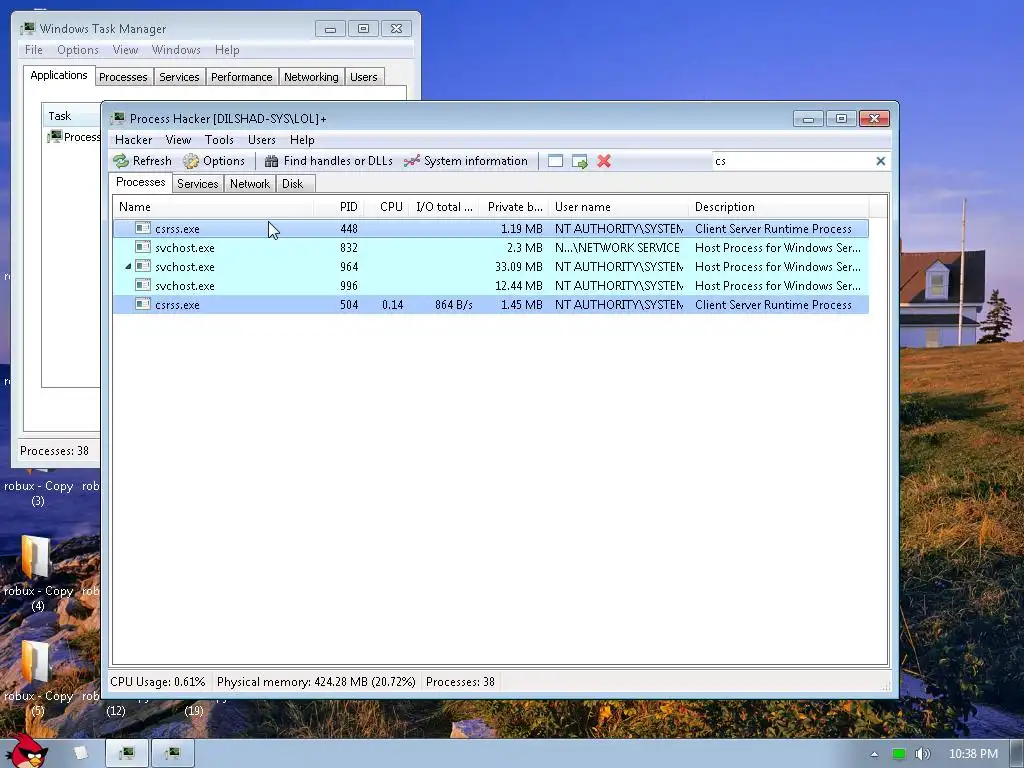This screenshot has width=1024, height=768.
Task: Open the Options menu in Task Manager
Action: pyautogui.click(x=78, y=50)
